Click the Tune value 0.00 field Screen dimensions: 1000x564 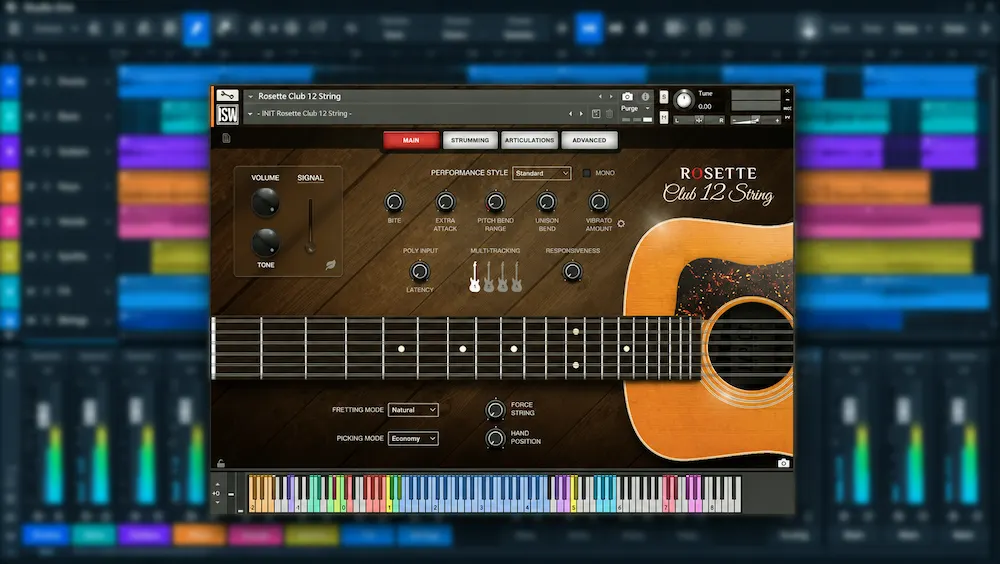pos(705,107)
